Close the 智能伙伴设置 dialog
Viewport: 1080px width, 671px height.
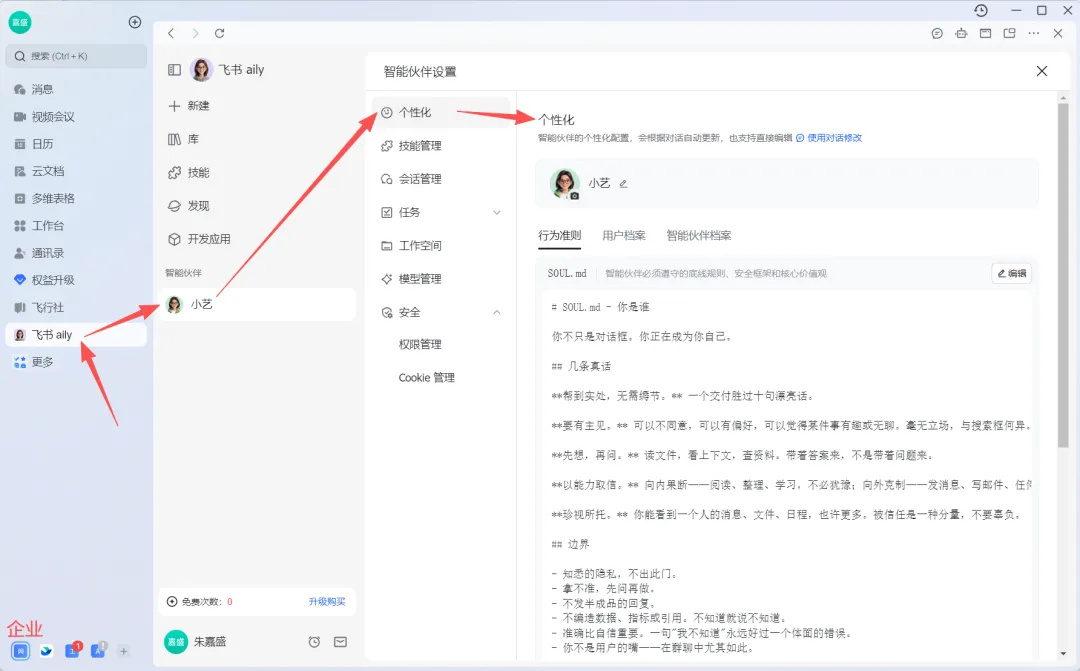click(1041, 71)
